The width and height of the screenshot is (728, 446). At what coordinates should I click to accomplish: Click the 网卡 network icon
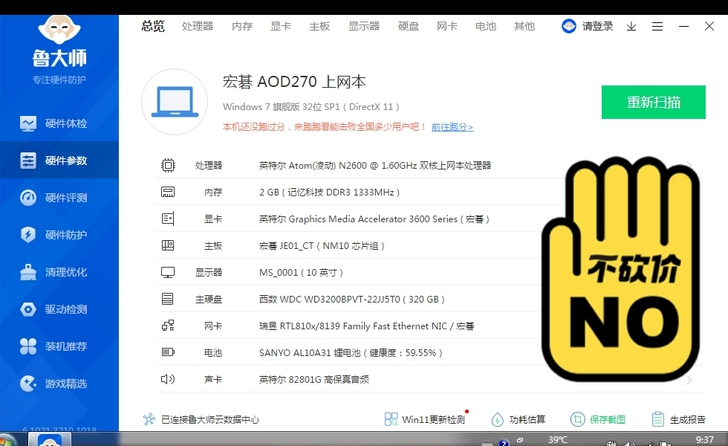coord(168,326)
